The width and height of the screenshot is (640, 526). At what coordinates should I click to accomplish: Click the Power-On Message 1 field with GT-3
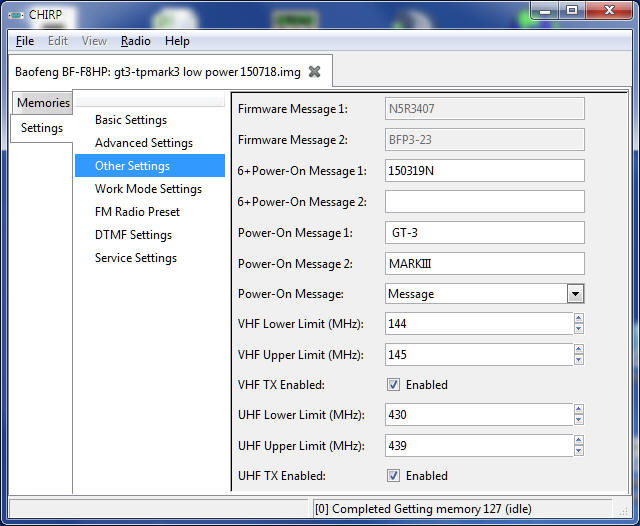click(x=484, y=233)
